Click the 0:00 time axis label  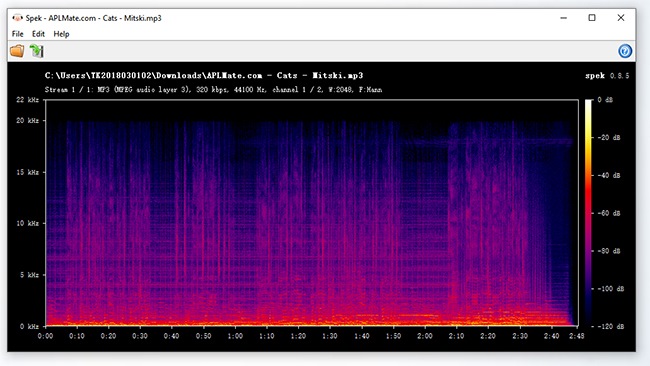(x=45, y=336)
